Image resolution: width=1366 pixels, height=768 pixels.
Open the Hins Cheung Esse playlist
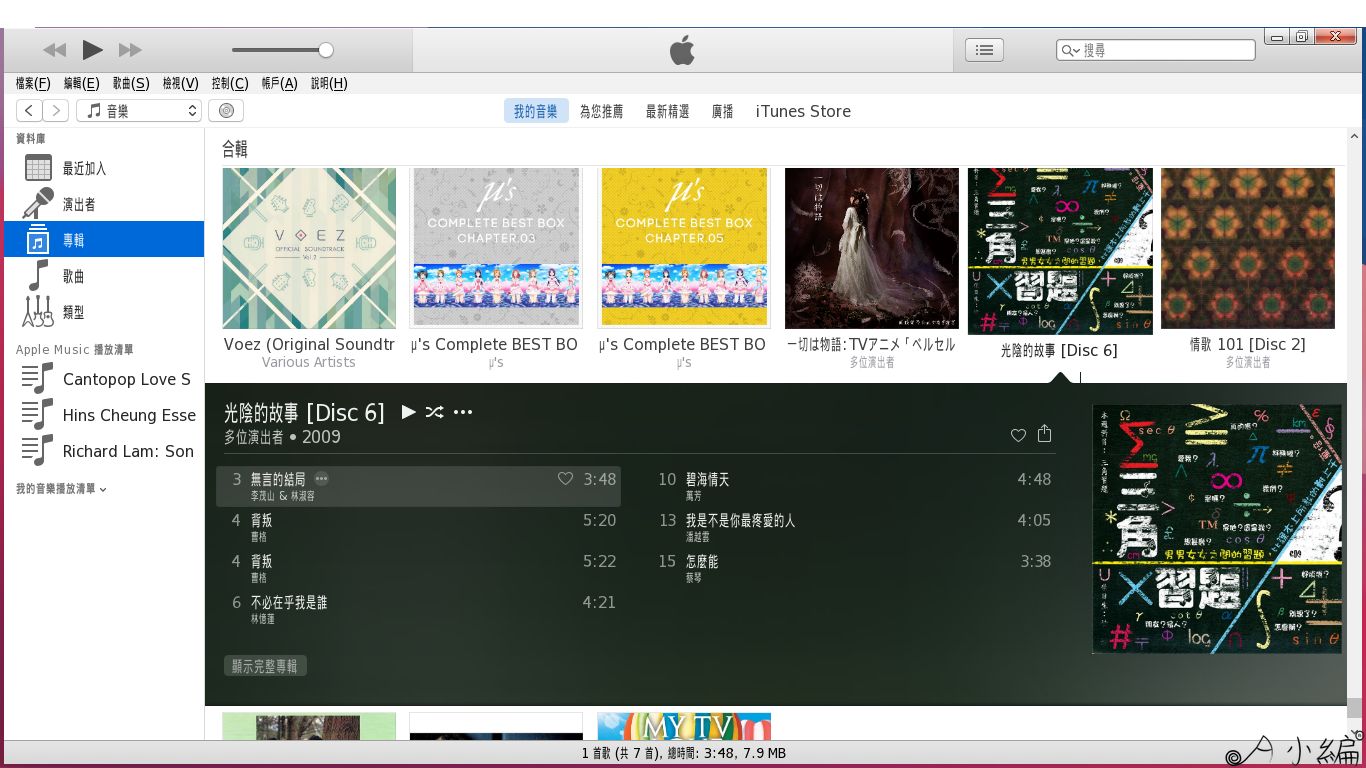[104, 415]
